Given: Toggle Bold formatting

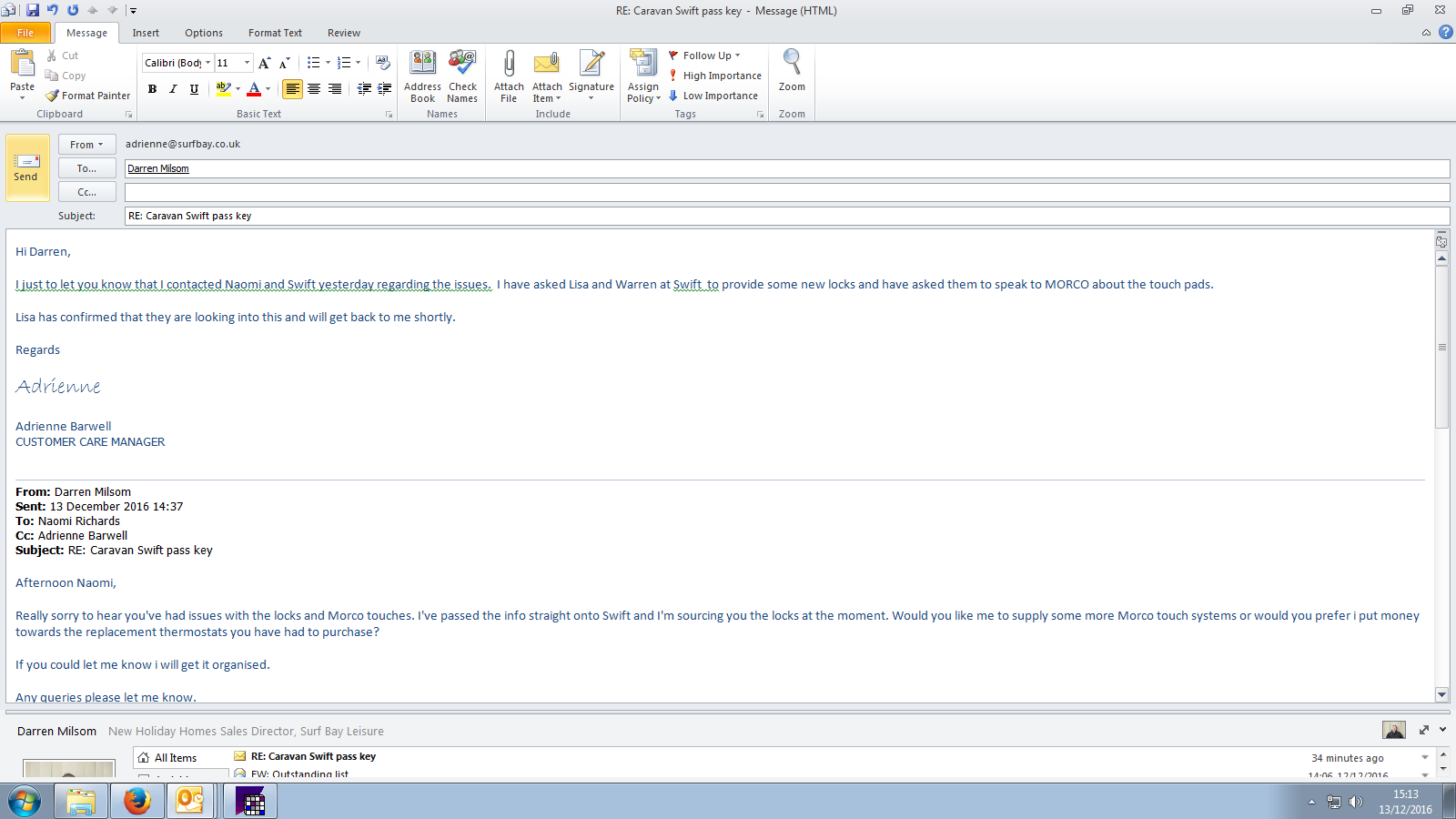Looking at the screenshot, I should (152, 89).
